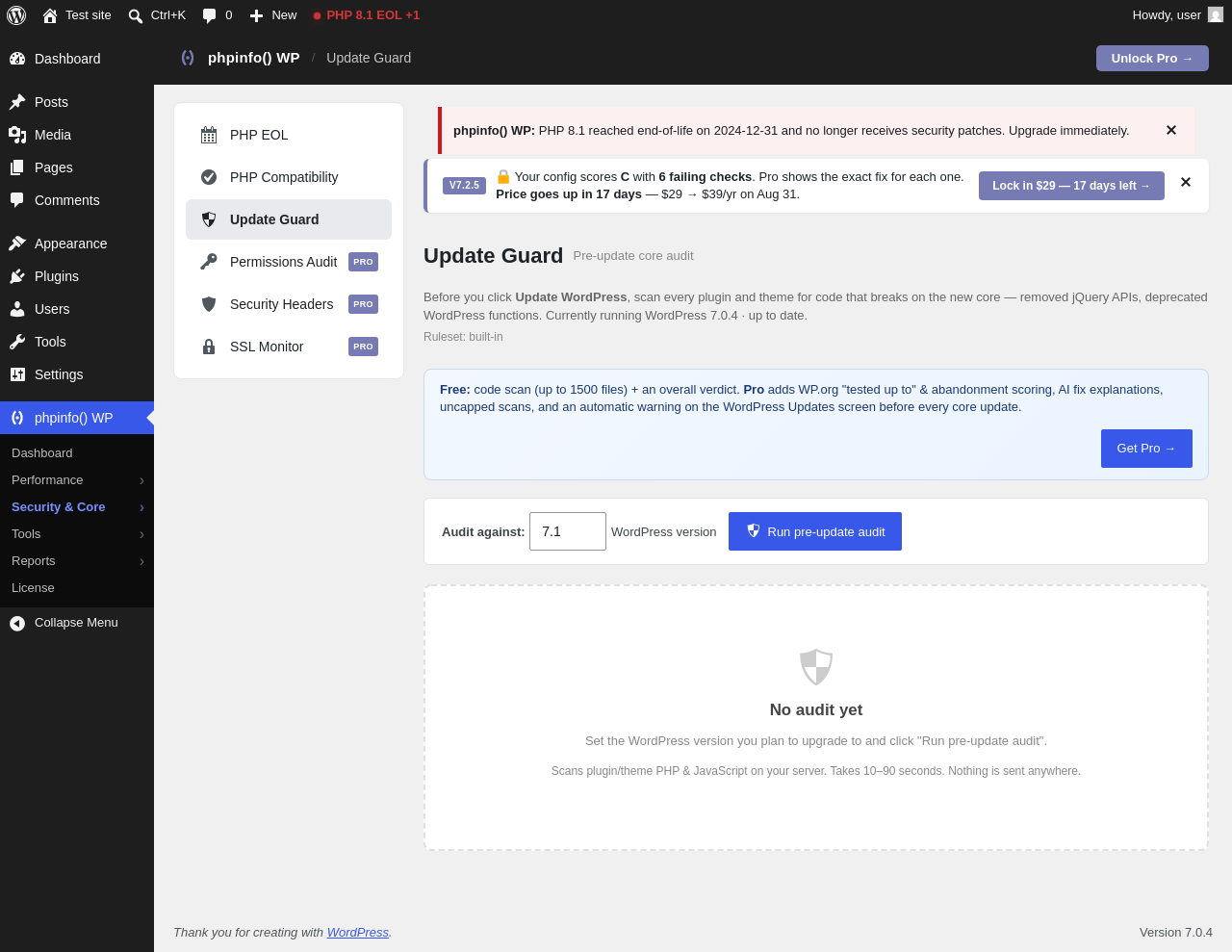This screenshot has height=952, width=1232.
Task: Select the Update Guard panel item
Action: coord(289,219)
